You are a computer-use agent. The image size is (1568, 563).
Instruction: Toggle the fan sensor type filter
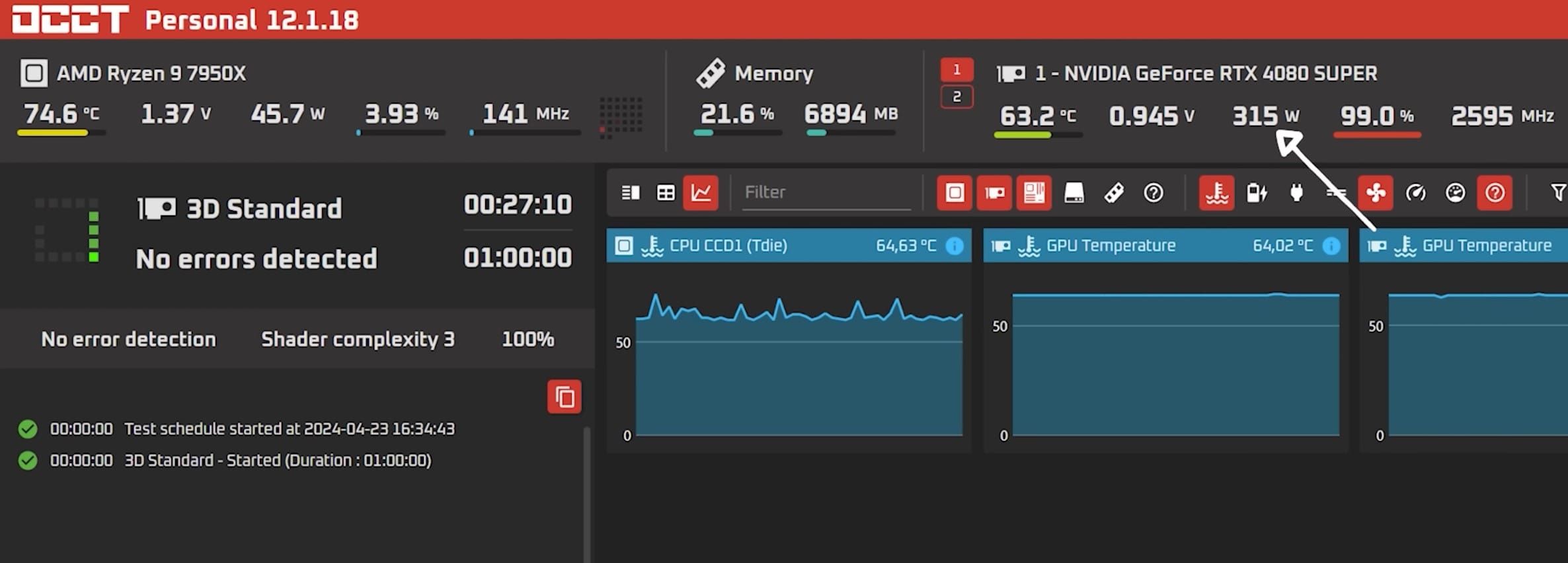1376,193
